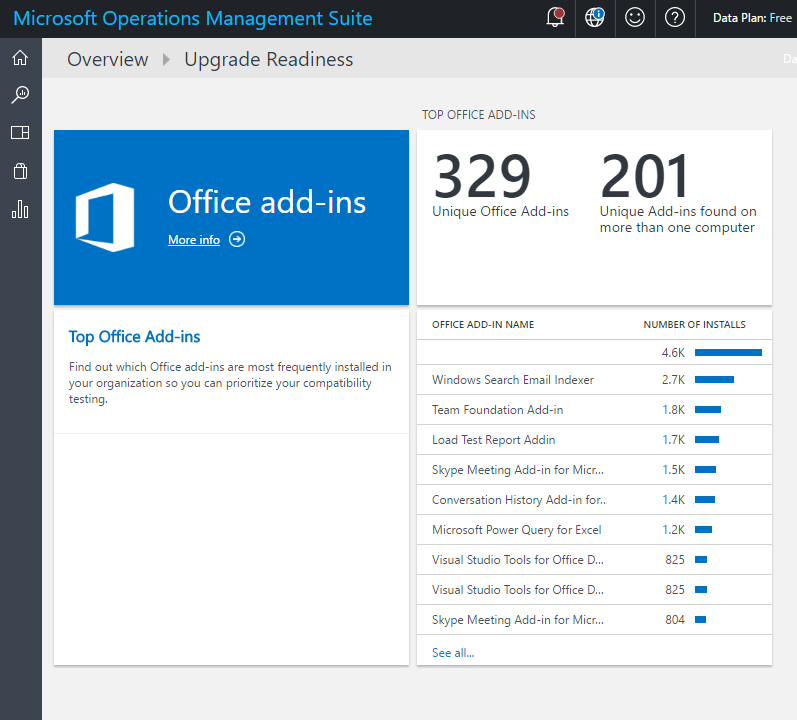Click the 1.2K installs value
This screenshot has width=797, height=720.
[x=673, y=529]
